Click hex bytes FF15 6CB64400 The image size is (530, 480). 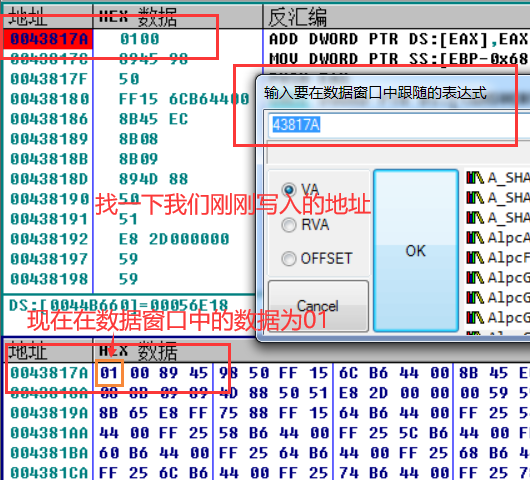click(184, 99)
